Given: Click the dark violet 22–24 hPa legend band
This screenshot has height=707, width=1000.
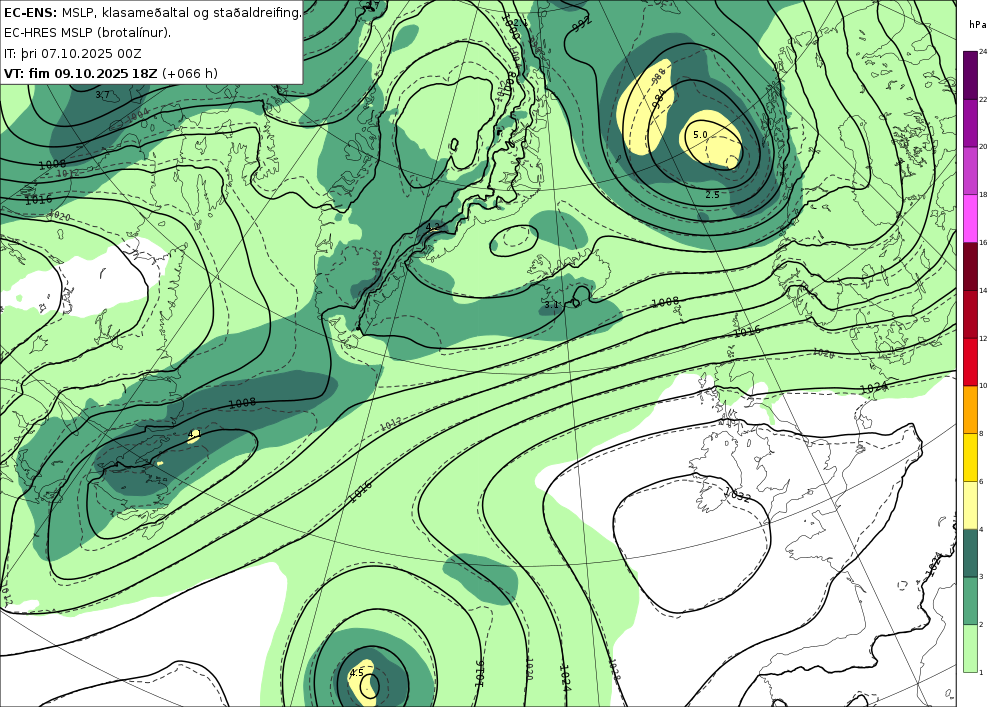Looking at the screenshot, I should pyautogui.click(x=970, y=75).
